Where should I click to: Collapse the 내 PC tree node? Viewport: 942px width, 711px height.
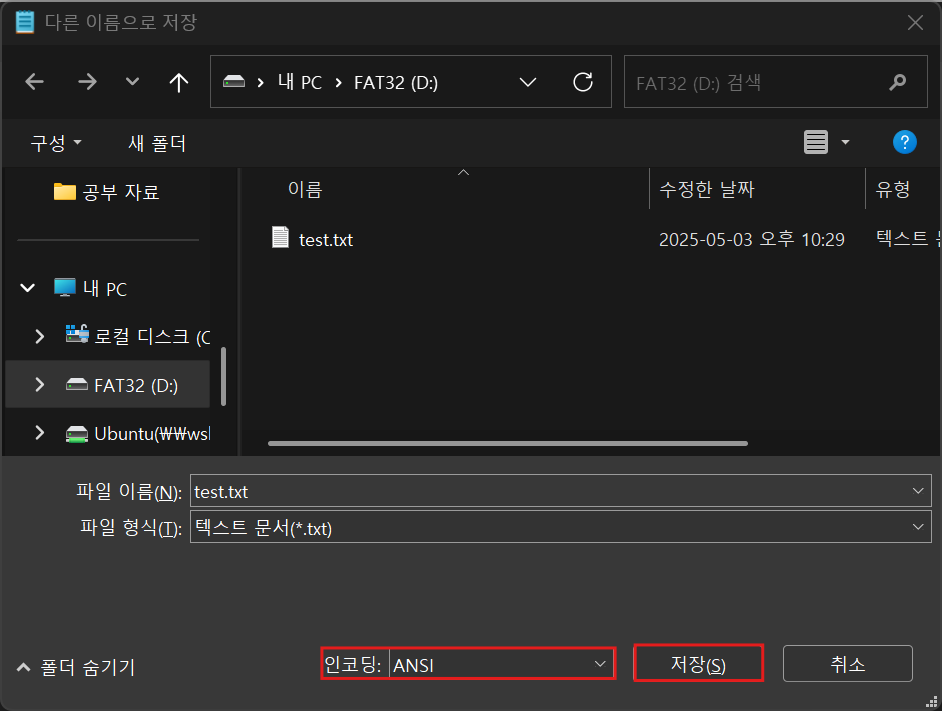[x=28, y=288]
